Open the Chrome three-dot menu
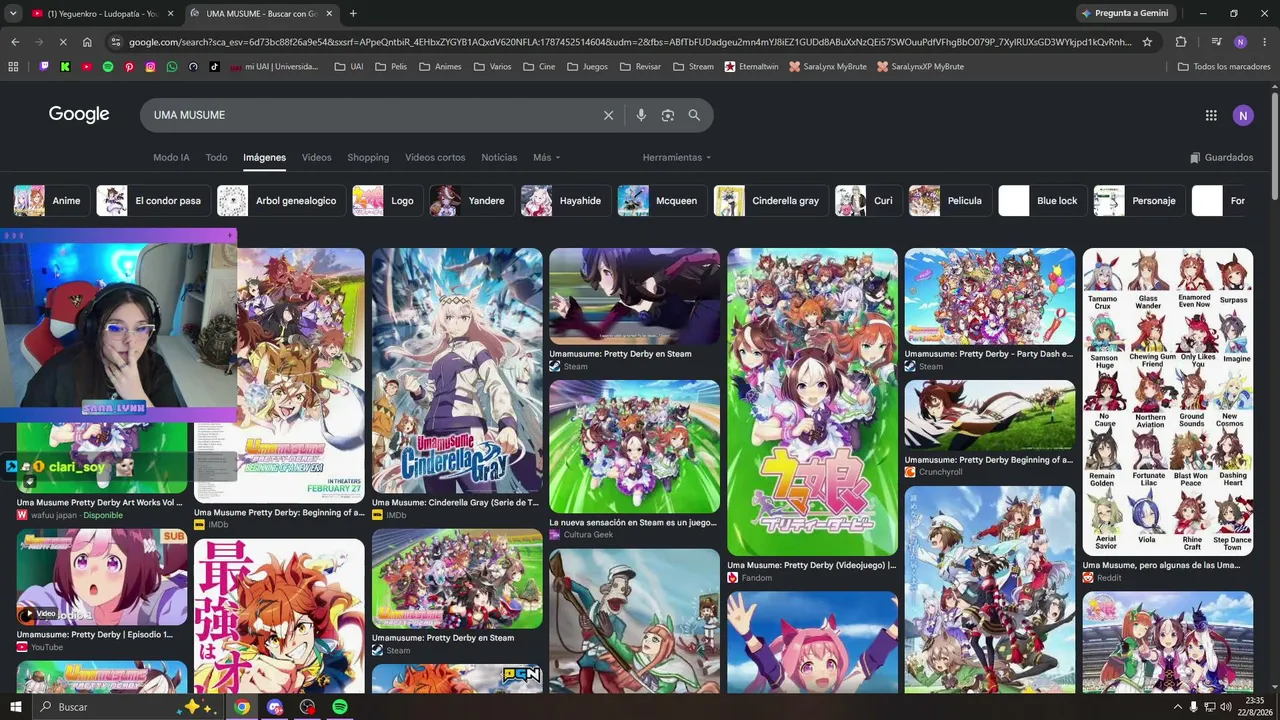1280x720 pixels. coord(1264,42)
